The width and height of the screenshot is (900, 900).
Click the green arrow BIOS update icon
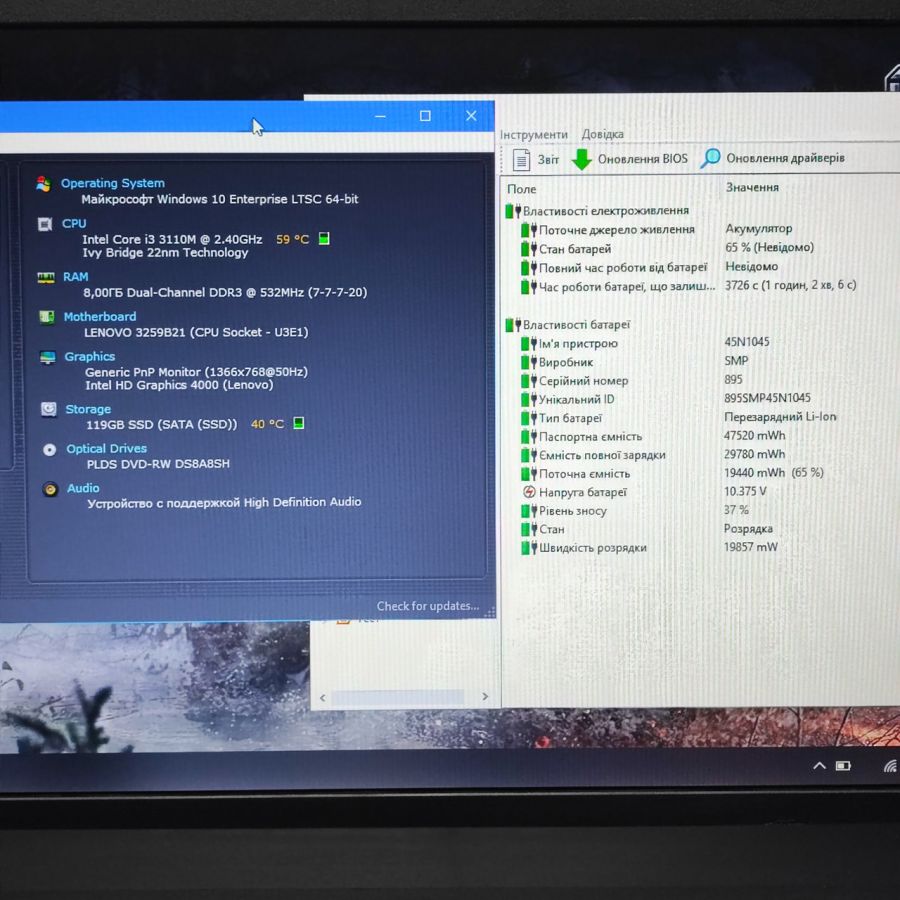click(x=581, y=160)
